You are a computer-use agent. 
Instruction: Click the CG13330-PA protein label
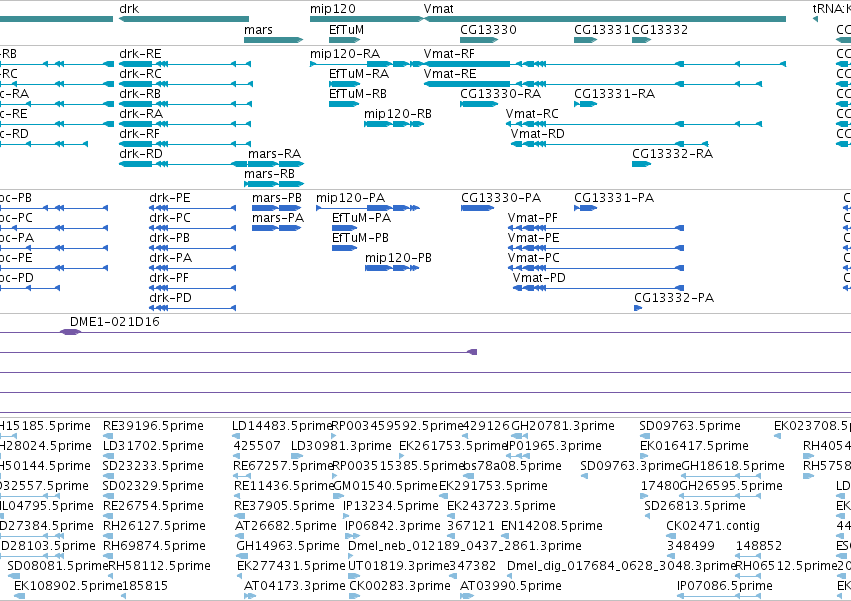(x=501, y=198)
